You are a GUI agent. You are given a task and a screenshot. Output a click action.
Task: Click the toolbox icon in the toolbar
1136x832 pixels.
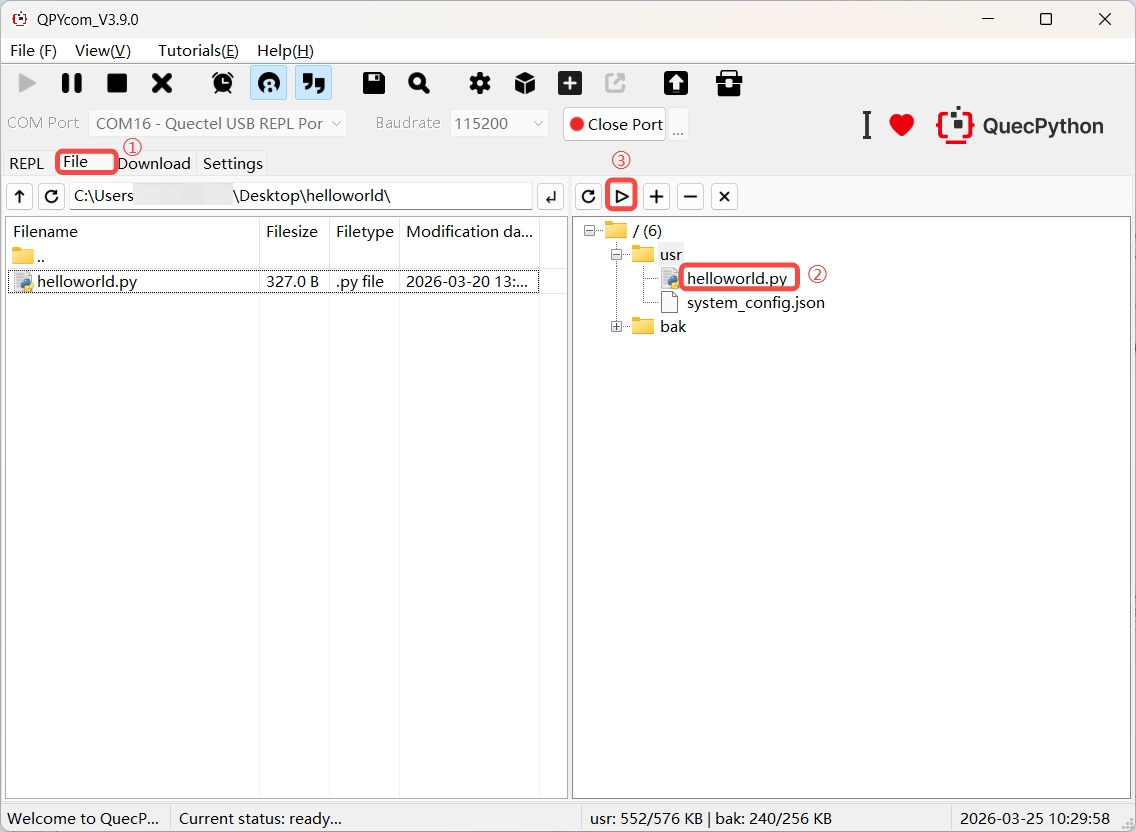coord(729,83)
